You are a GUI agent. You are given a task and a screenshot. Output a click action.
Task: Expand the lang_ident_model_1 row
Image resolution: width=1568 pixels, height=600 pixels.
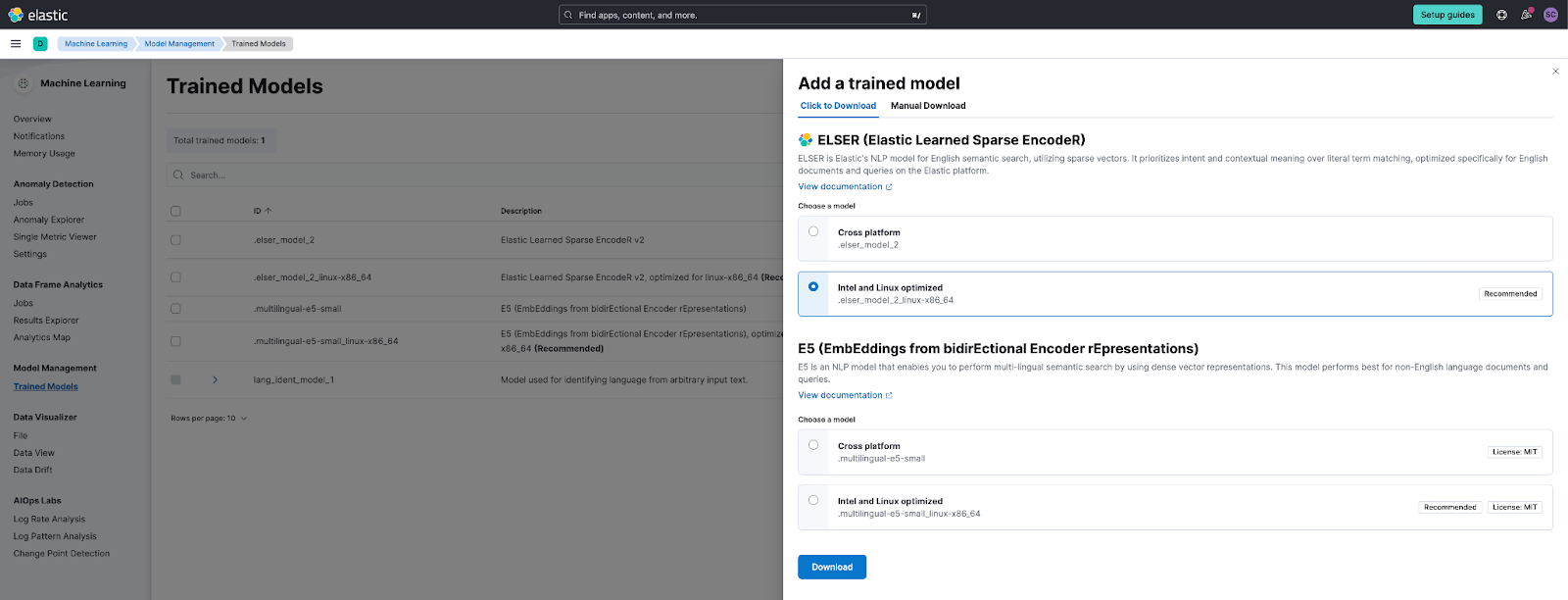click(x=215, y=379)
